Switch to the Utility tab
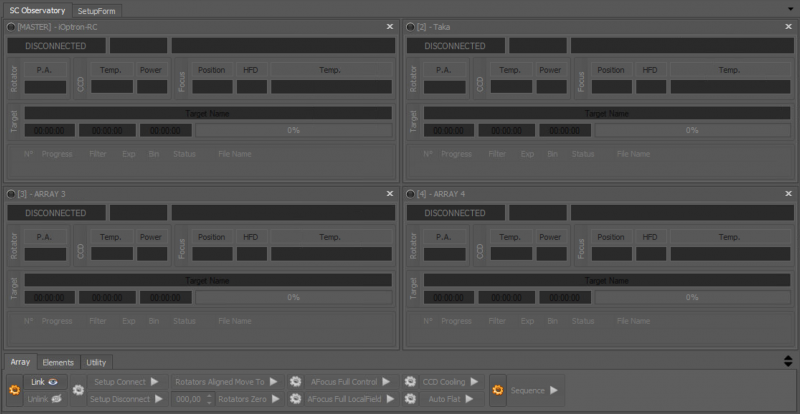 click(x=96, y=362)
